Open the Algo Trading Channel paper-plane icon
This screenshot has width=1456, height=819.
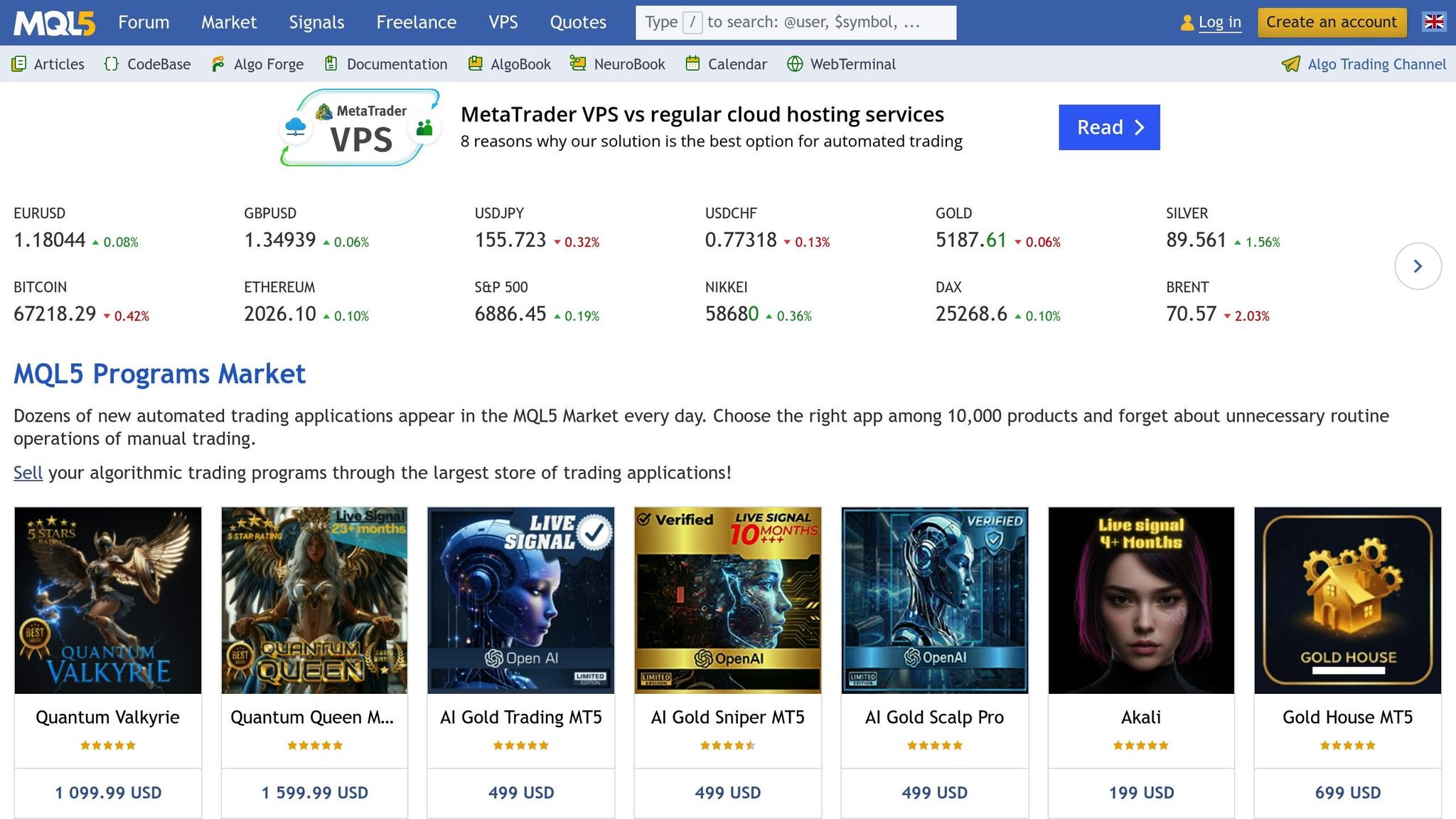click(x=1290, y=64)
